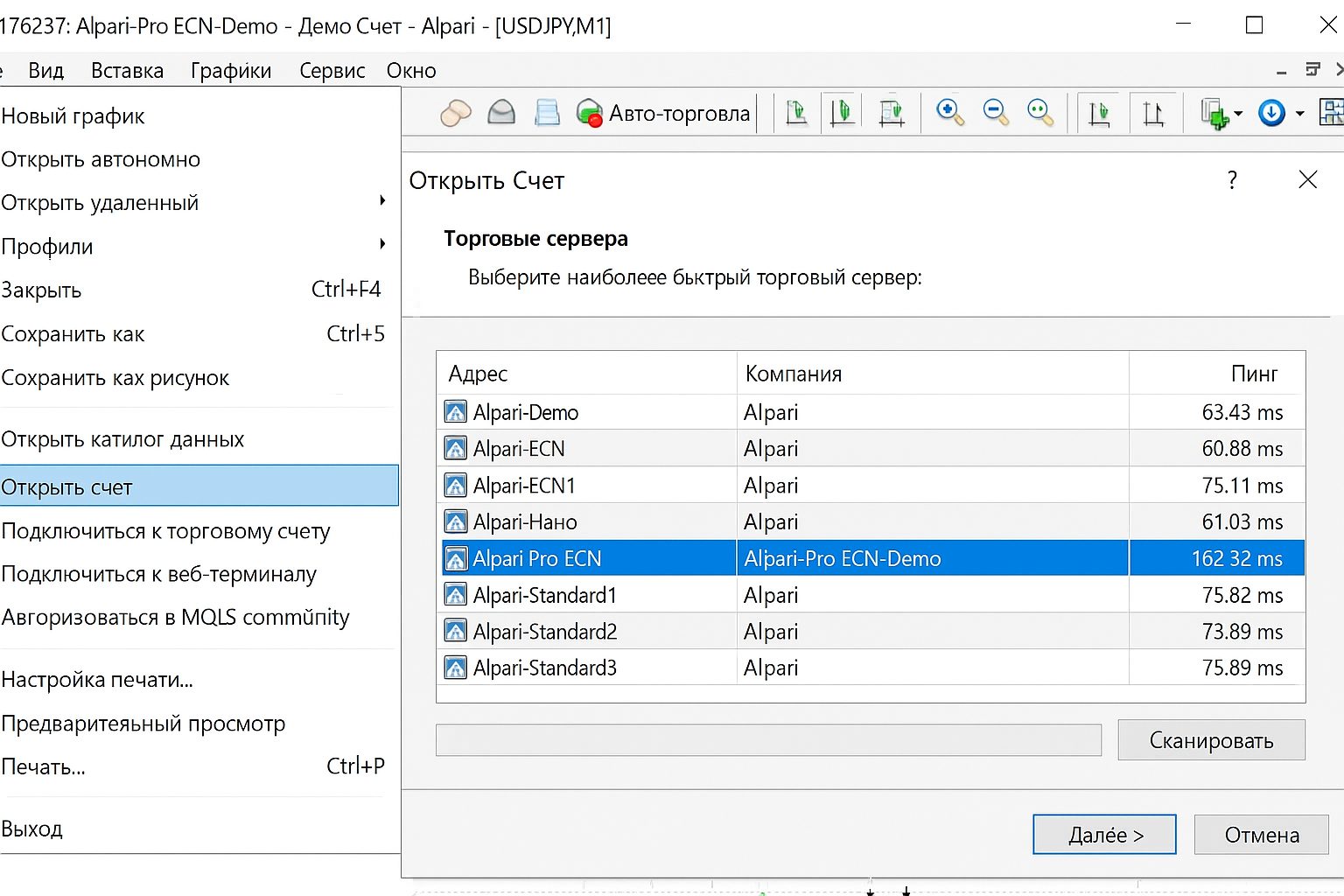Switch to candlestick chart via the toolbar icon
Image resolution: width=1344 pixels, height=896 pixels.
(843, 113)
